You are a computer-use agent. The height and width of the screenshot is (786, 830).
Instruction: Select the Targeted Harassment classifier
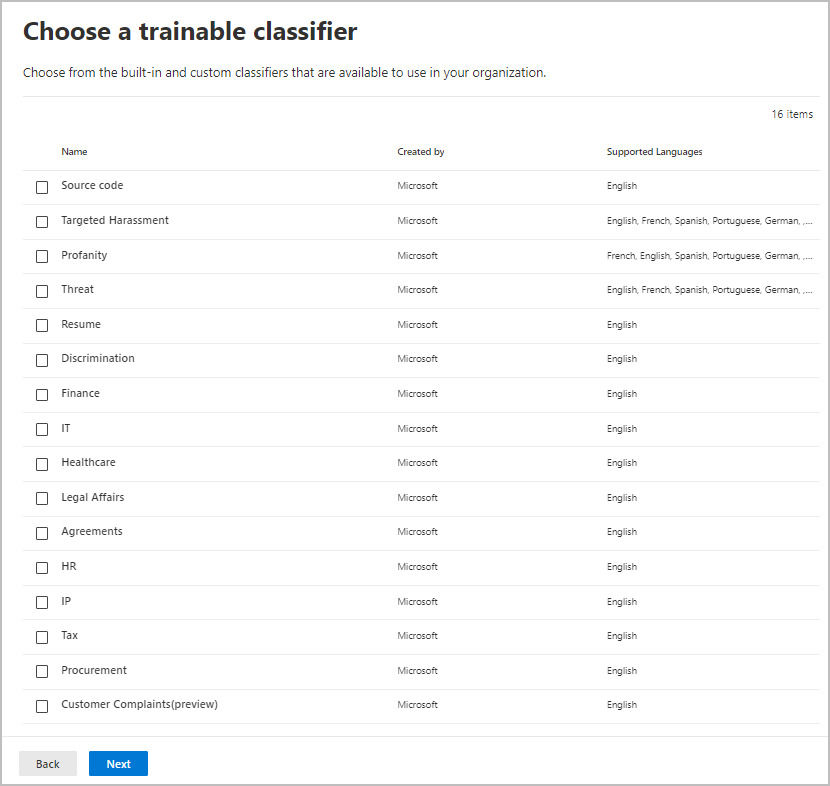tap(41, 221)
